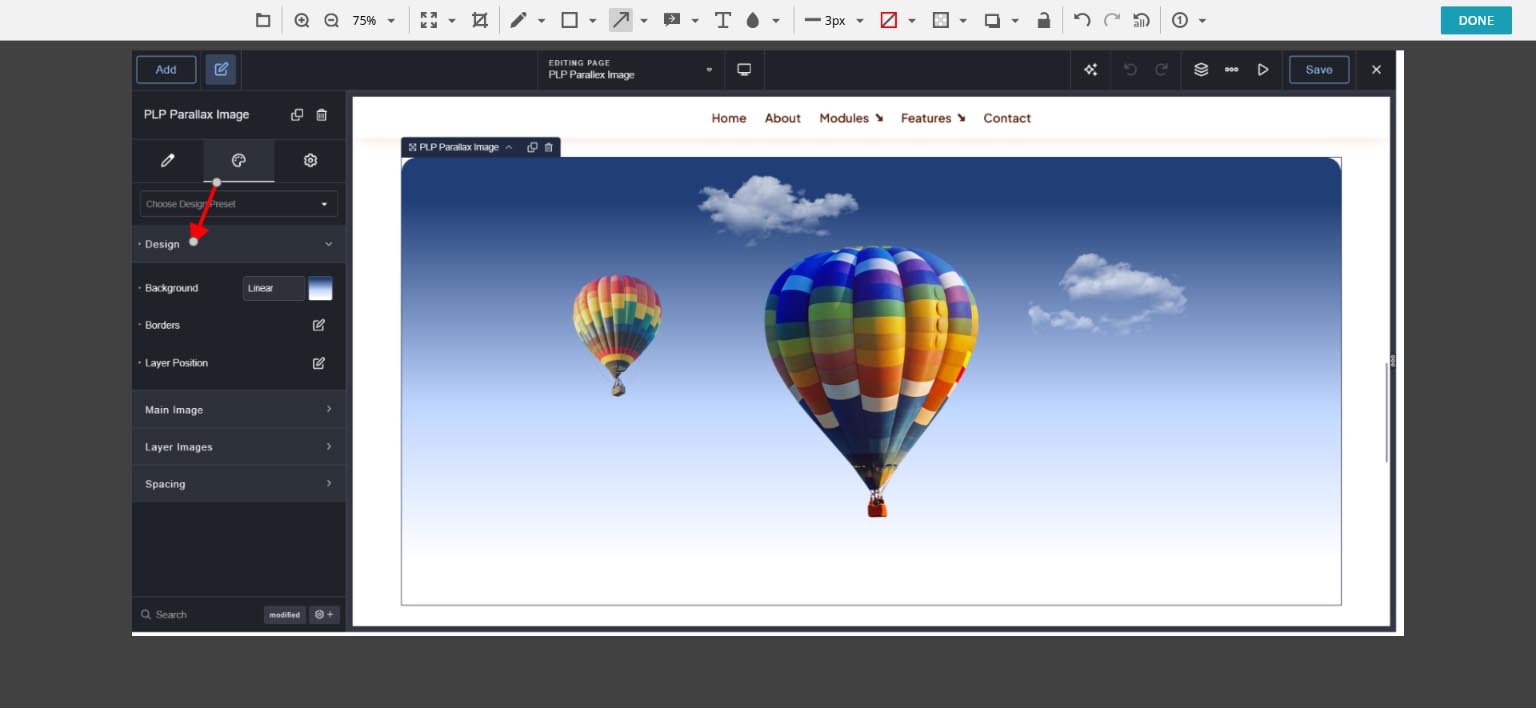This screenshot has width=1536, height=708.
Task: Switch to the Design palette tab
Action: pos(239,161)
